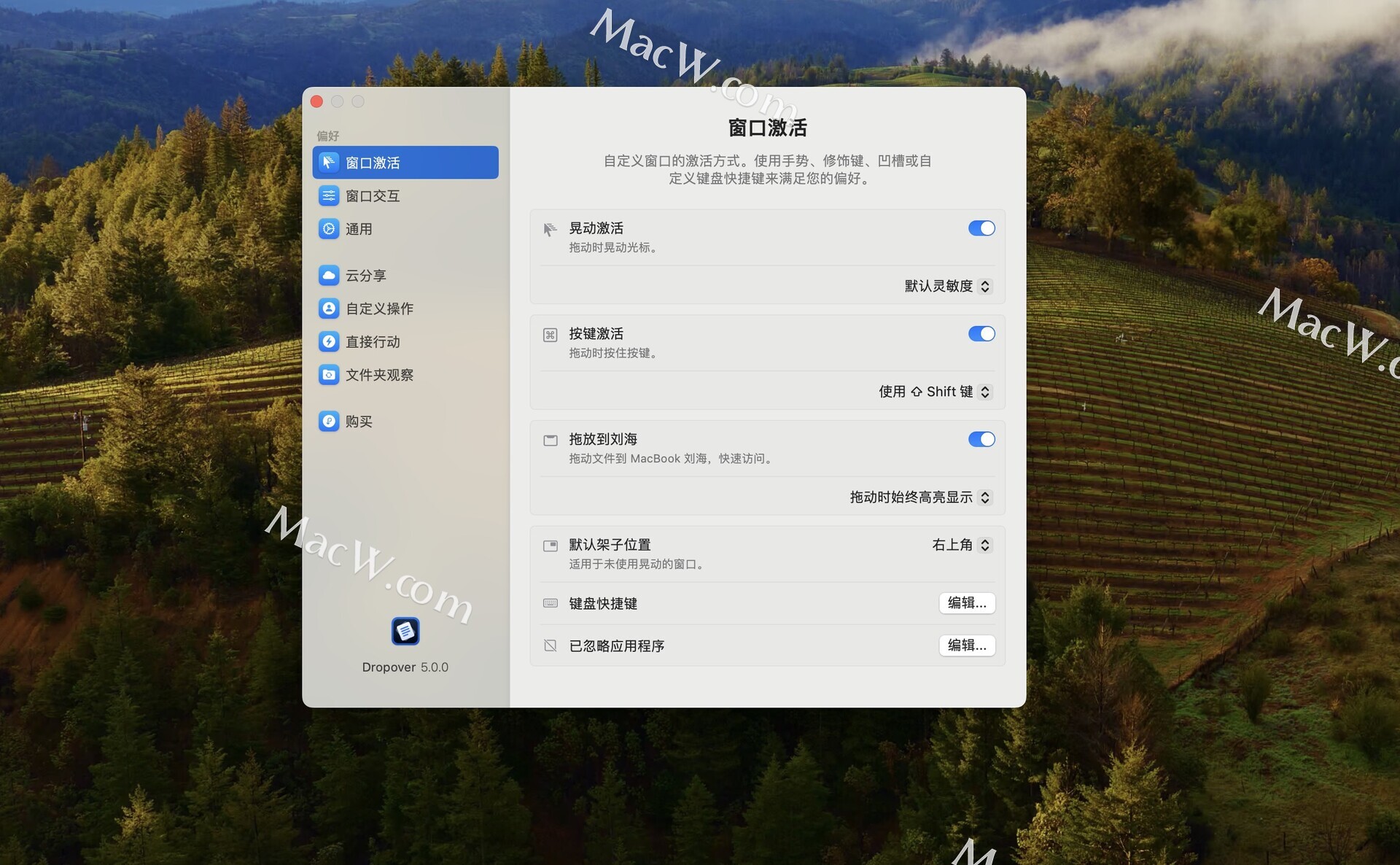1400x865 pixels.
Task: Open 文件夹观察 section
Action: (x=405, y=375)
